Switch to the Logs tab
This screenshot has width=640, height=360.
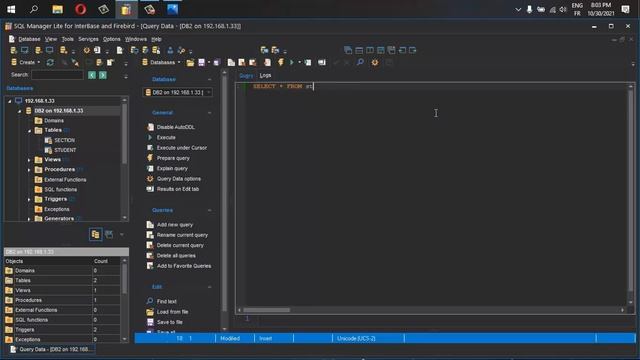click(x=265, y=76)
